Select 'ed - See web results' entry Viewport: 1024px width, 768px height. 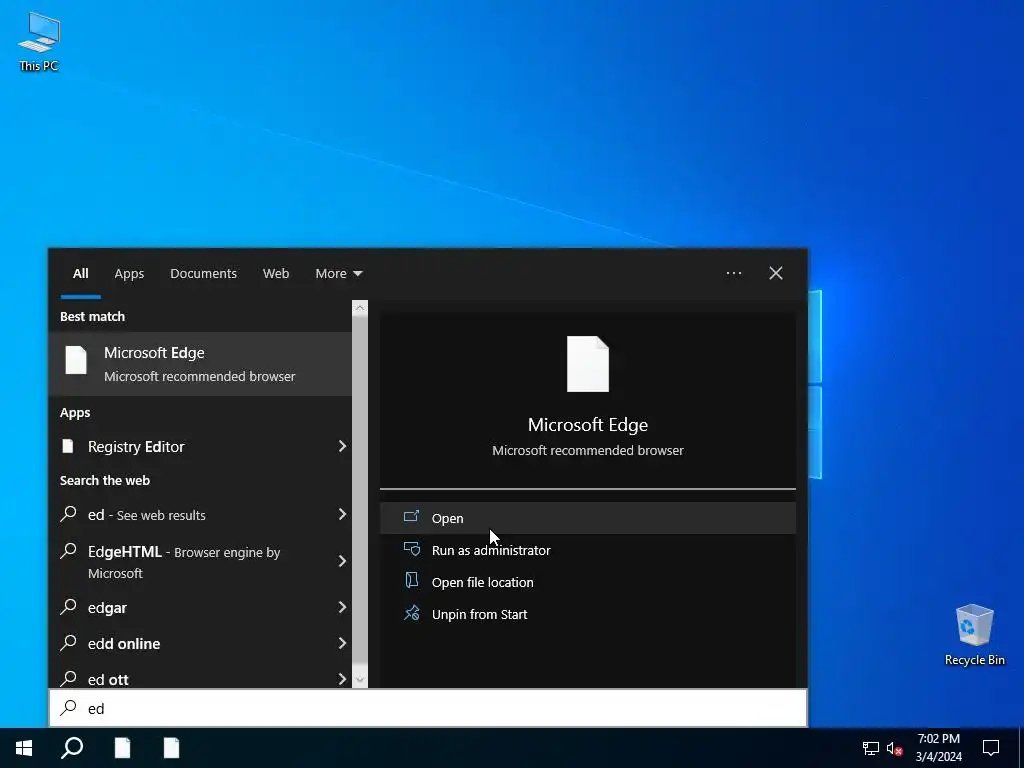[200, 515]
